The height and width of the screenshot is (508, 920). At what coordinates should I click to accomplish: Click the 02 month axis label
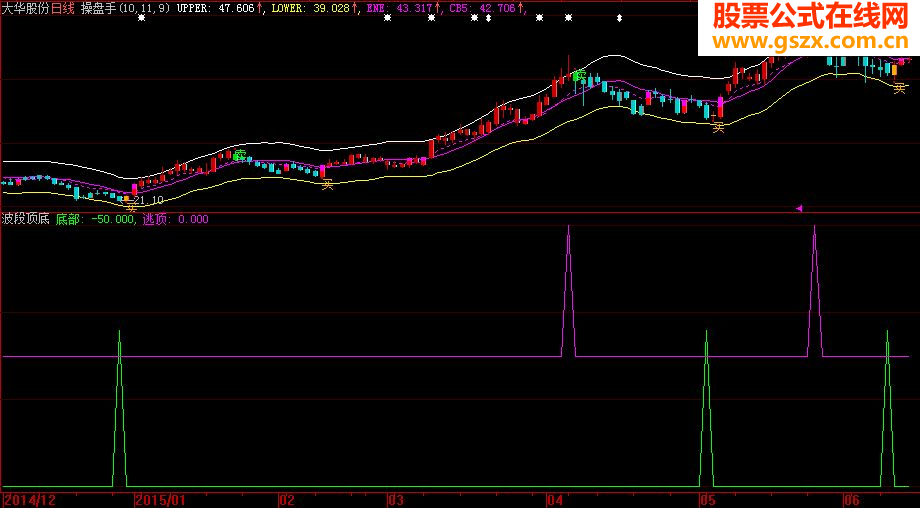click(x=286, y=500)
